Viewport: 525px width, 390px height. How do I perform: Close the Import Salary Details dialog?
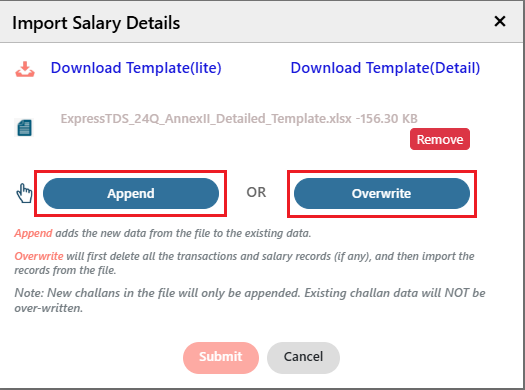click(x=500, y=22)
